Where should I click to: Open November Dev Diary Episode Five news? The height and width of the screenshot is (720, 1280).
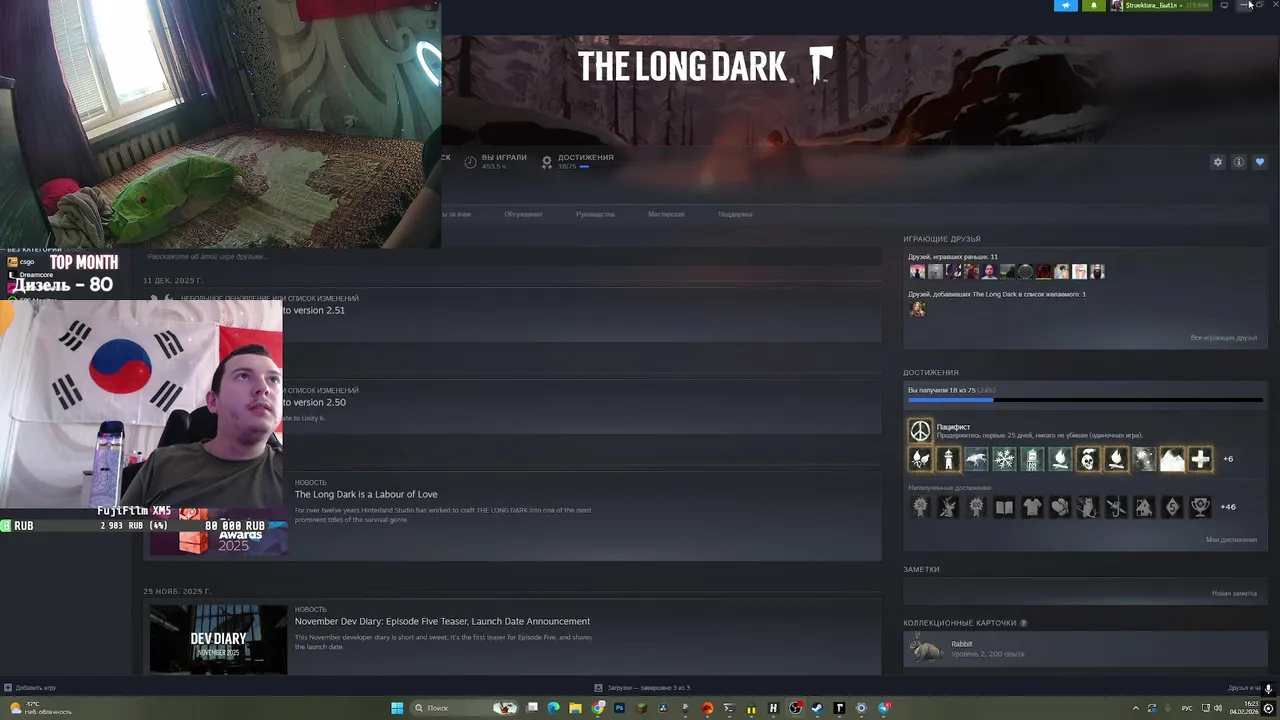click(442, 621)
